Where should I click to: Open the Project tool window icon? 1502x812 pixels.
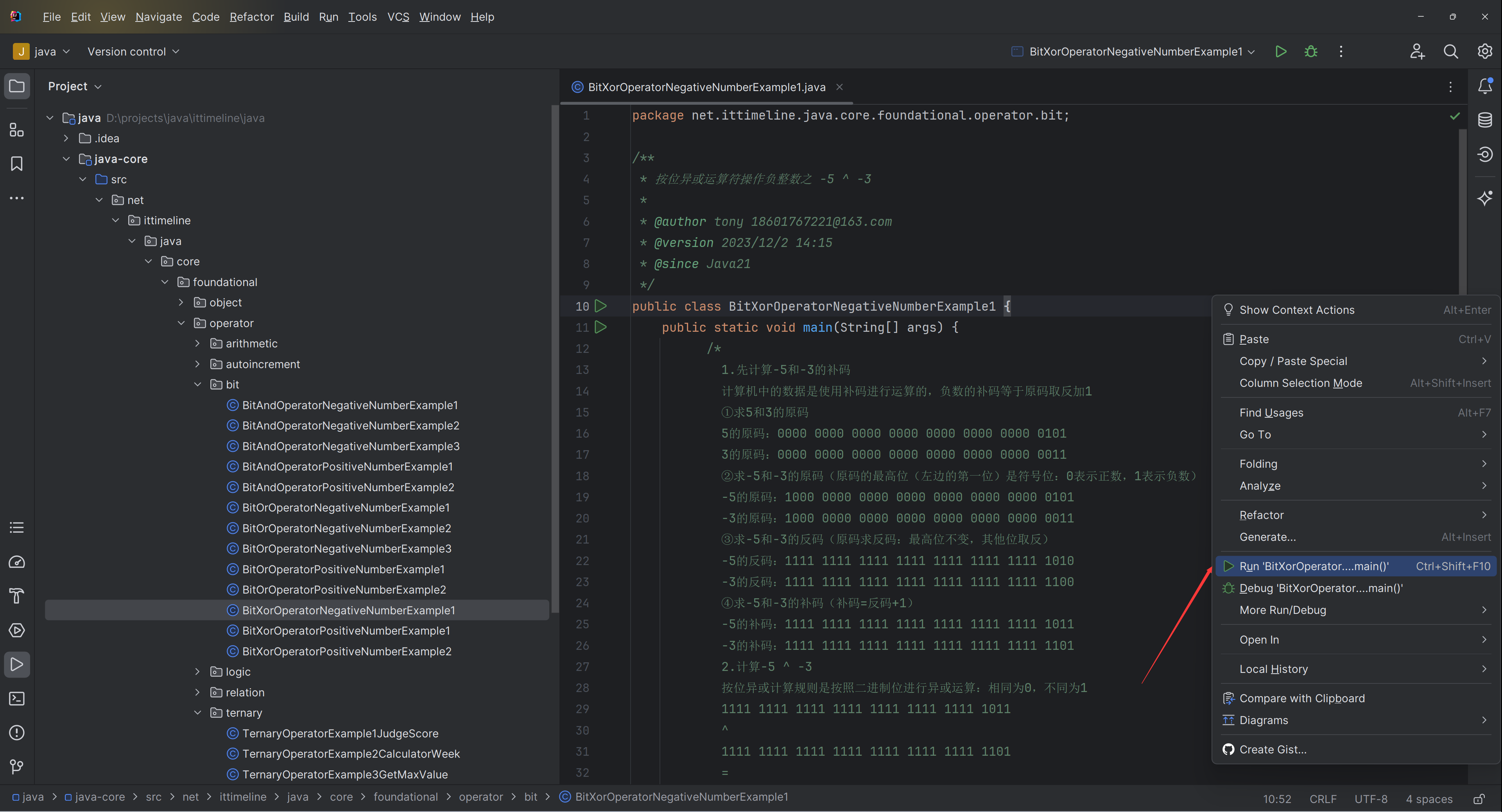click(17, 86)
